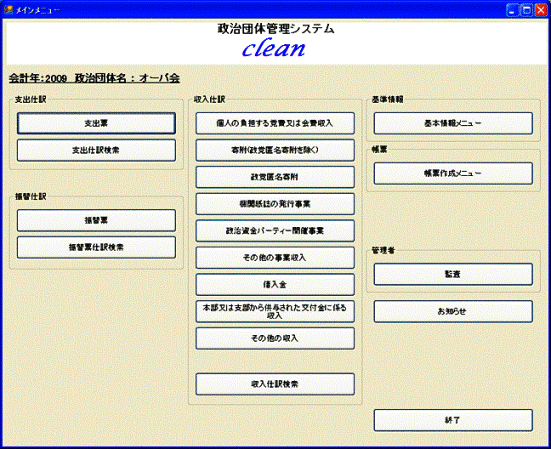
Task: Open 振替票仕訳検索 transfer journal search
Action: [x=96, y=247]
